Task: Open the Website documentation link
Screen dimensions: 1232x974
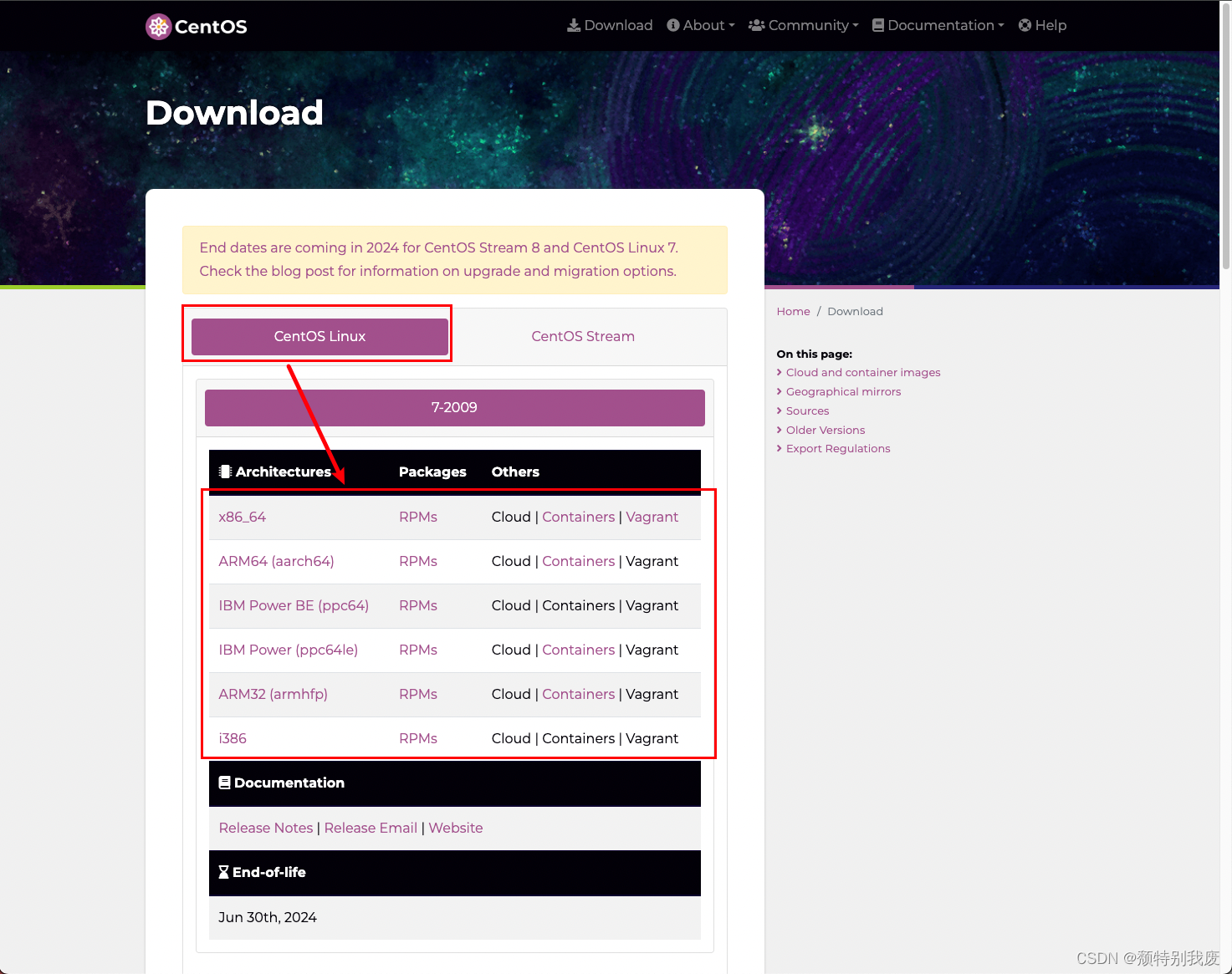Action: pos(456,828)
